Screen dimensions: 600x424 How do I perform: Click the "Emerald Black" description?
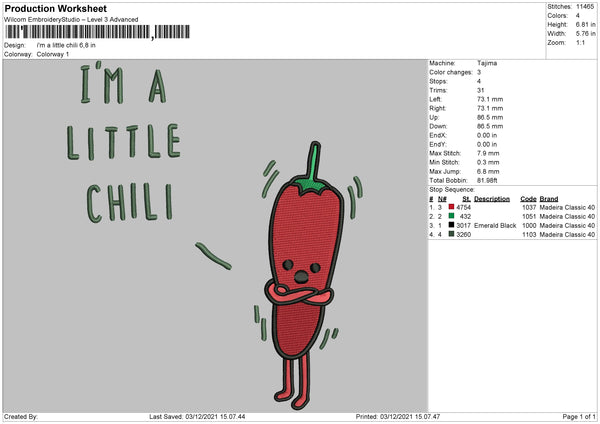[x=495, y=225]
